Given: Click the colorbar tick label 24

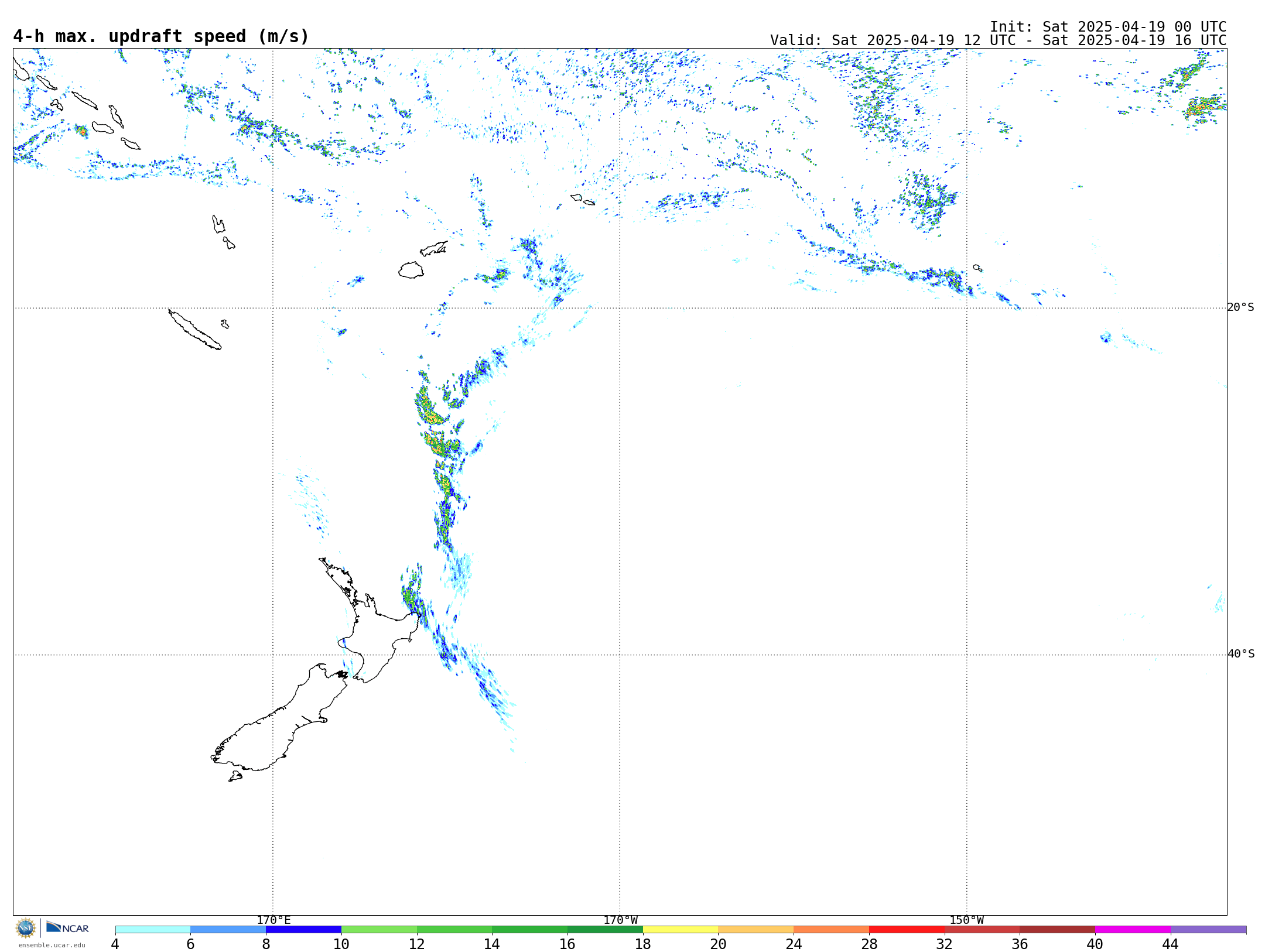Looking at the screenshot, I should 794,944.
